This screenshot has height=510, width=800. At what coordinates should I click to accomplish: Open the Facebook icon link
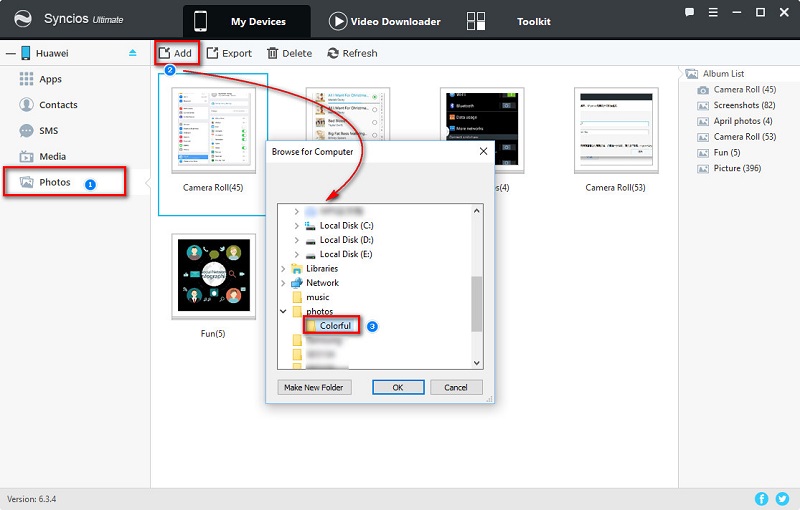point(761,499)
